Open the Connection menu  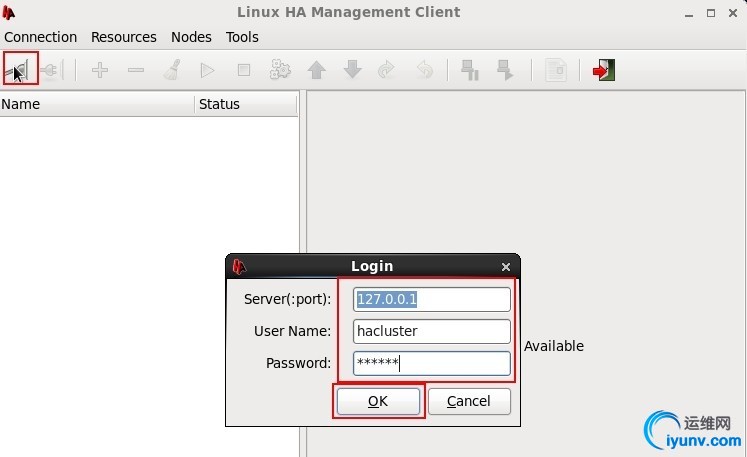41,37
